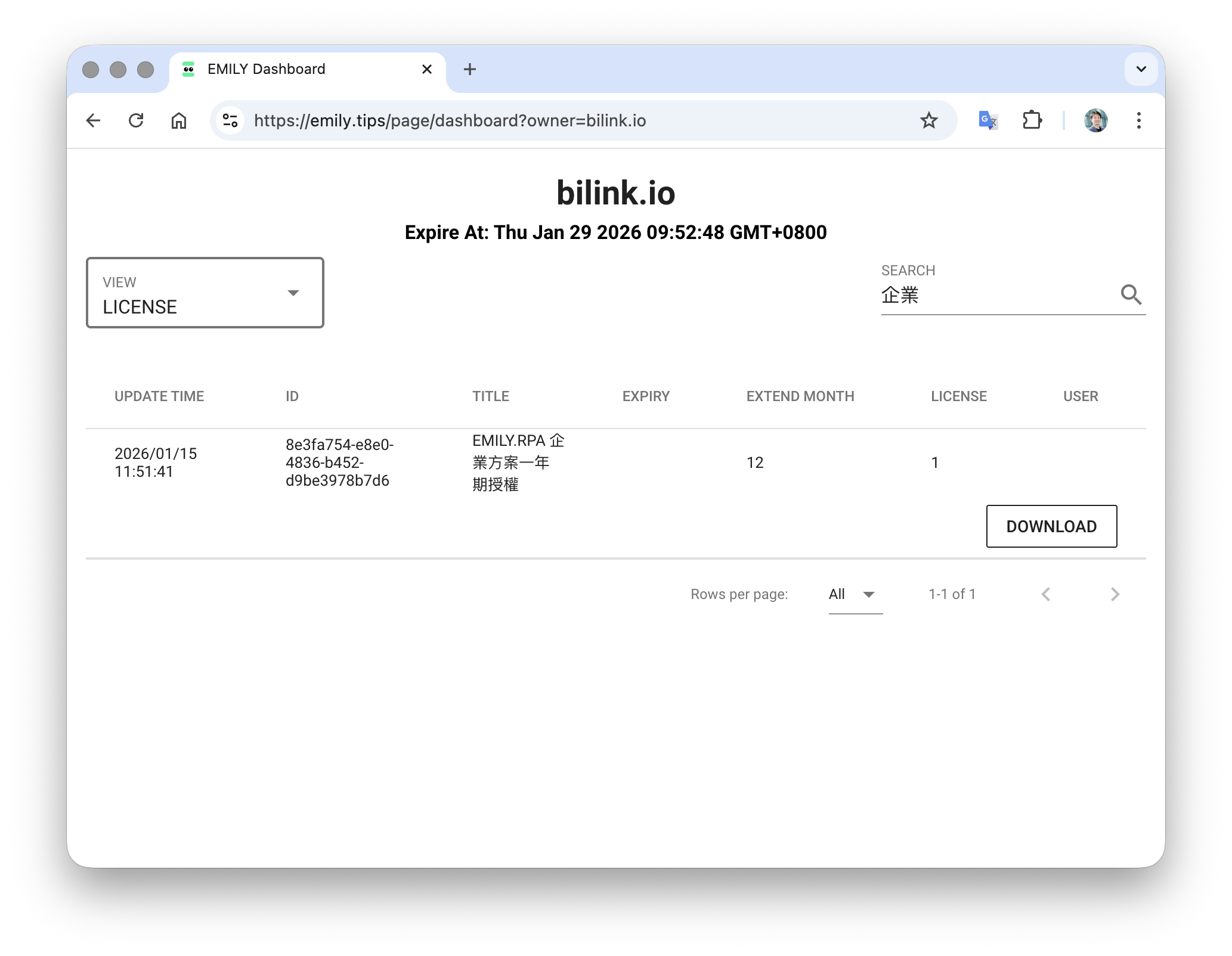The width and height of the screenshot is (1232, 956).
Task: Click the search magnifier icon
Action: [1131, 295]
